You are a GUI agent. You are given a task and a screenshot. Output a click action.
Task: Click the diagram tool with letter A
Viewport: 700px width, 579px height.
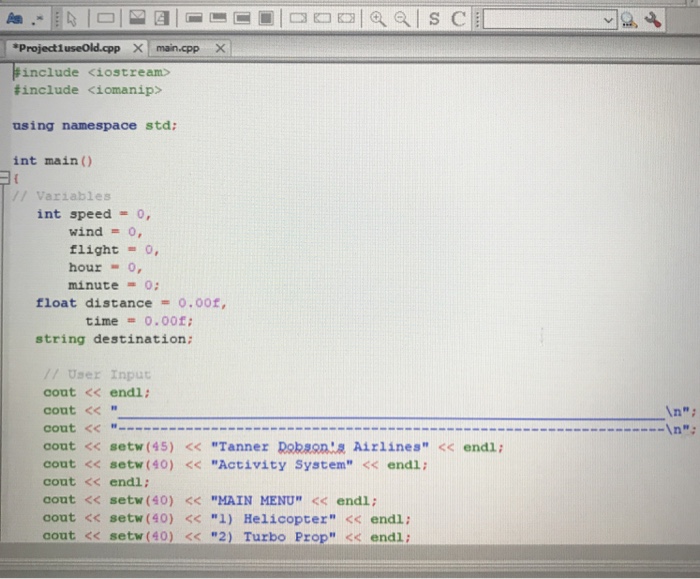[x=162, y=18]
